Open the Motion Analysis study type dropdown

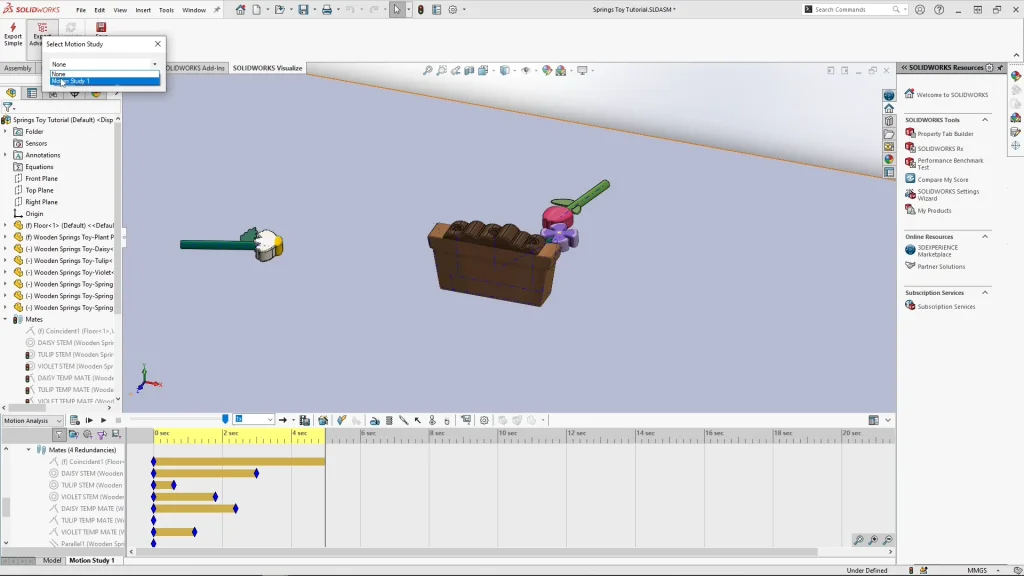[x=32, y=420]
